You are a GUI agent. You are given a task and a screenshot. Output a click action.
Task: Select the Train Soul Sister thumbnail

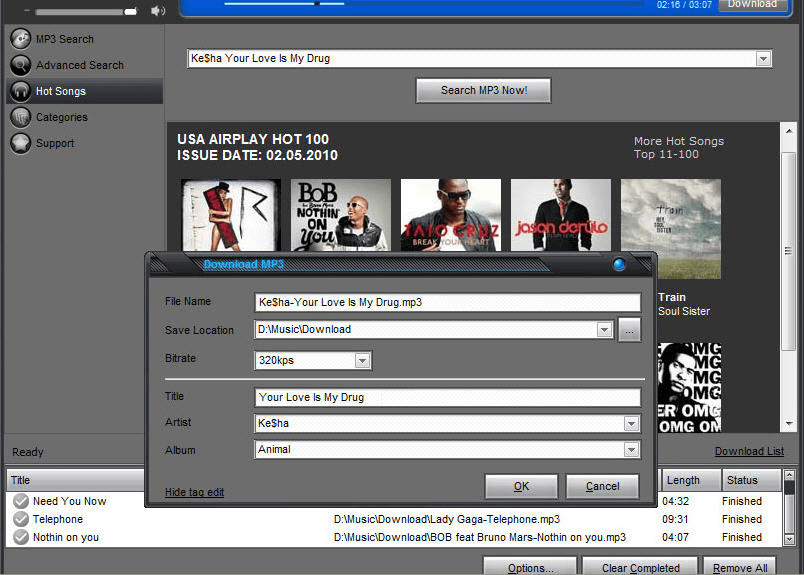tap(671, 229)
